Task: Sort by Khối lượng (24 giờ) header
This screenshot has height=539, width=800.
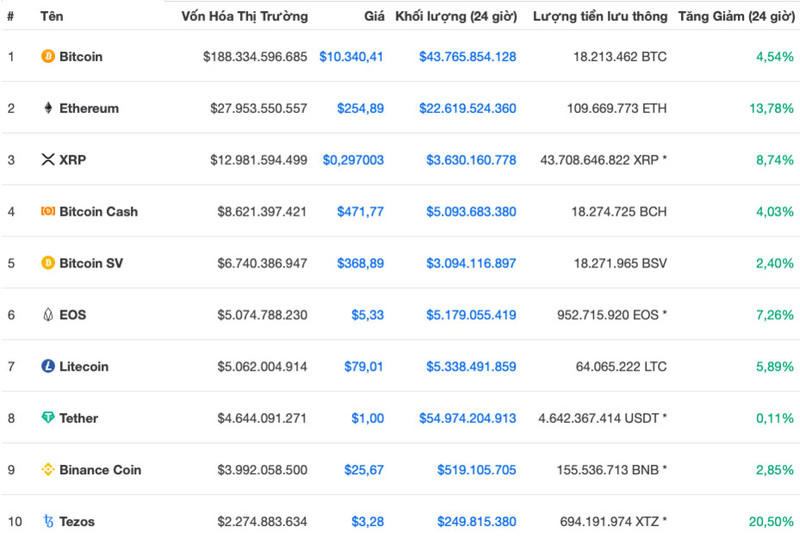Action: click(456, 17)
